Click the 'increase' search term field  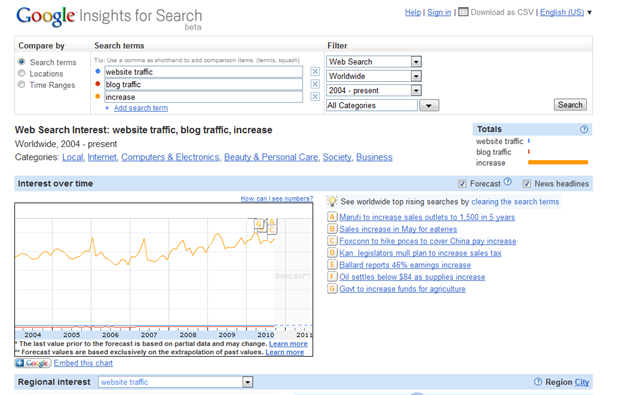[203, 97]
